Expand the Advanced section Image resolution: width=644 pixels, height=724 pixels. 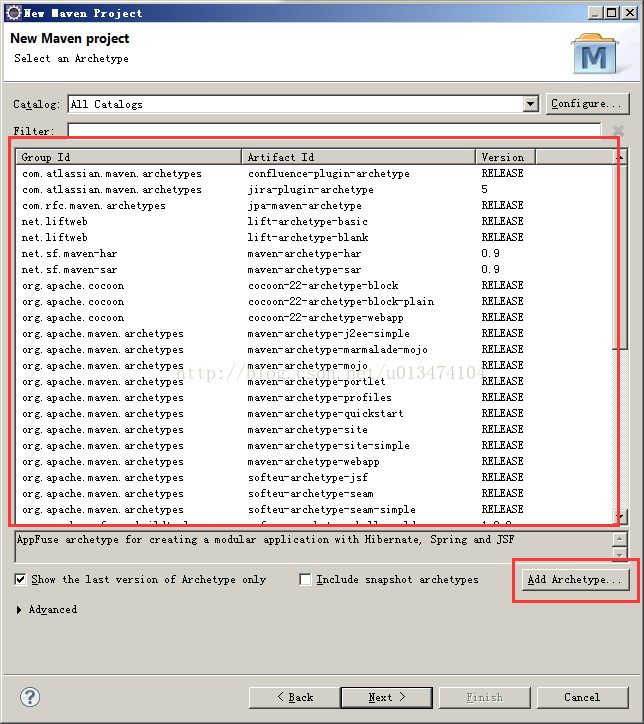(19, 610)
